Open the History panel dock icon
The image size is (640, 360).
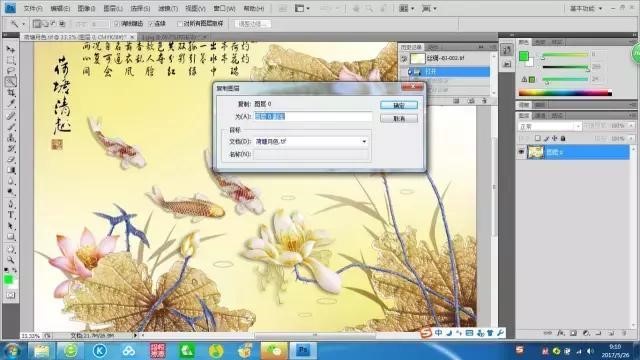coord(507,50)
